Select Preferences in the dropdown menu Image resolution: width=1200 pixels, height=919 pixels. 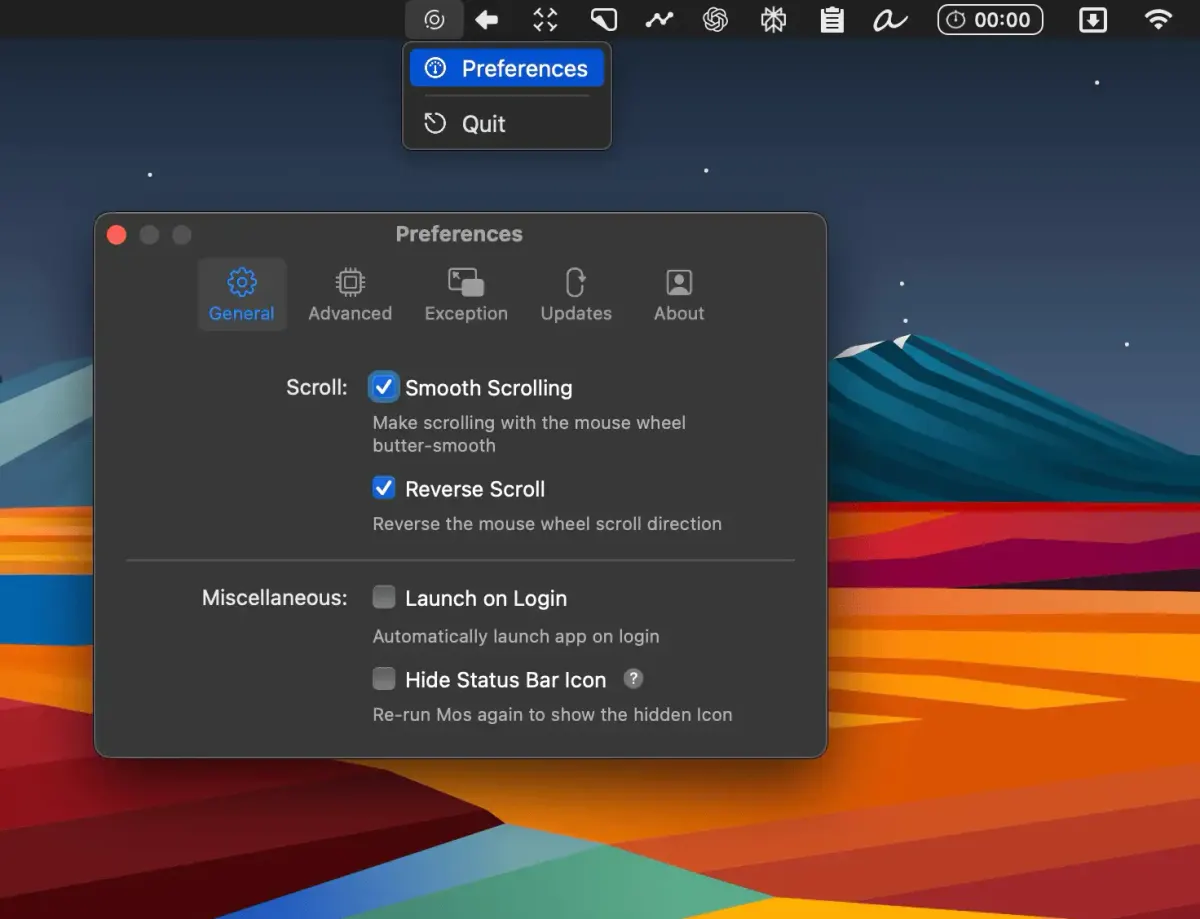(x=507, y=68)
